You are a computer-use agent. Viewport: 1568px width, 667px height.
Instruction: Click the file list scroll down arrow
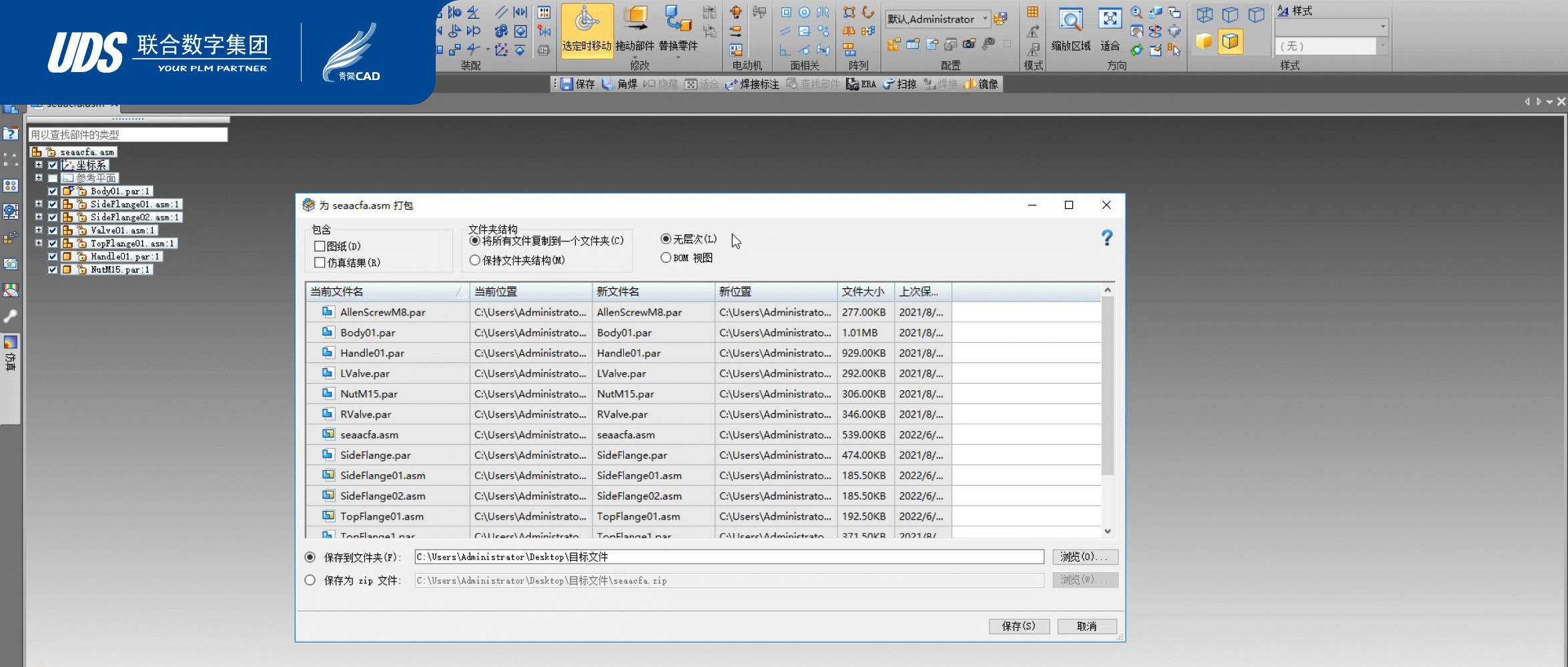pos(1108,532)
